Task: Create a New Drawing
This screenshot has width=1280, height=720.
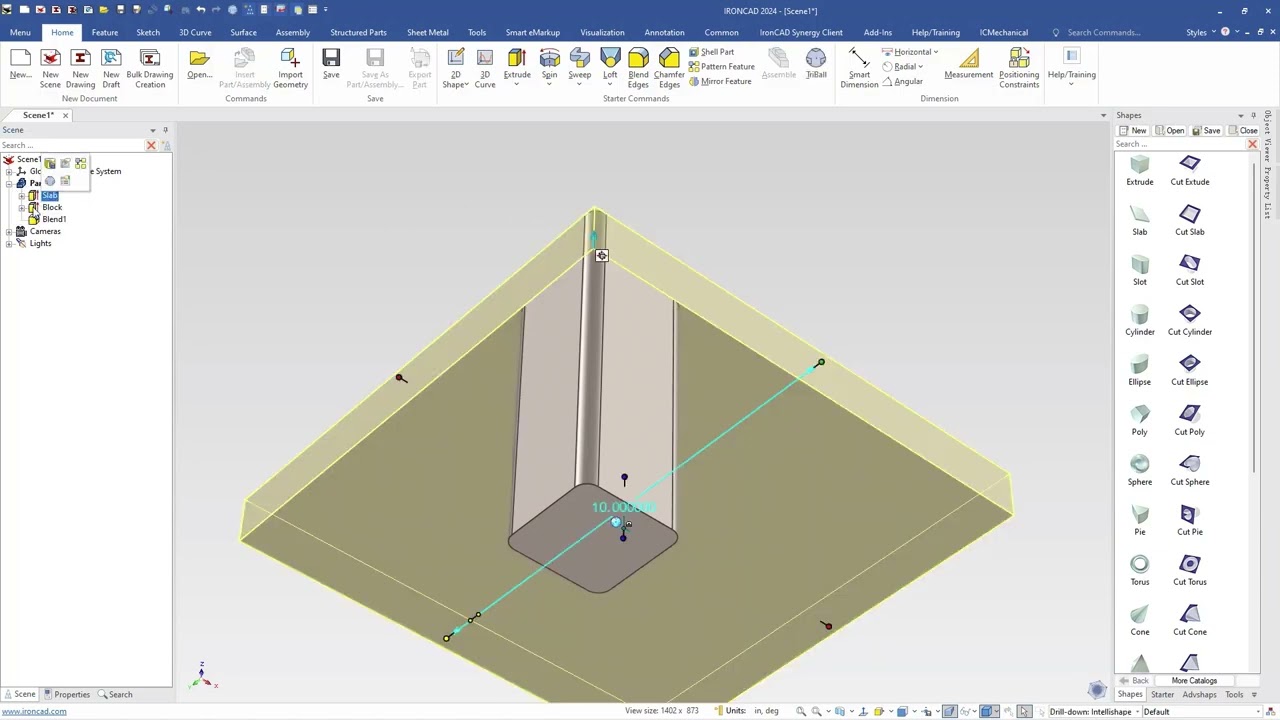Action: [x=80, y=69]
